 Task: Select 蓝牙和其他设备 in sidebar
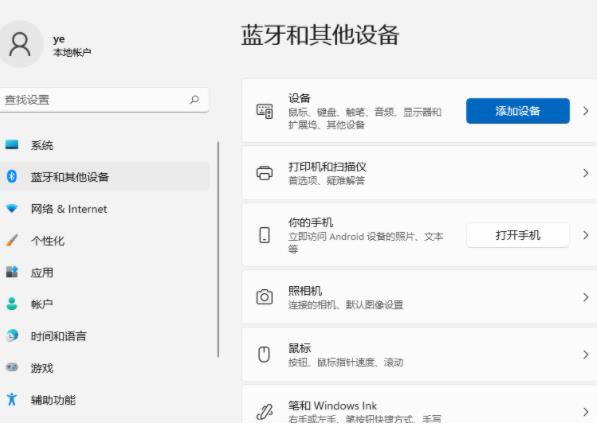[104, 177]
